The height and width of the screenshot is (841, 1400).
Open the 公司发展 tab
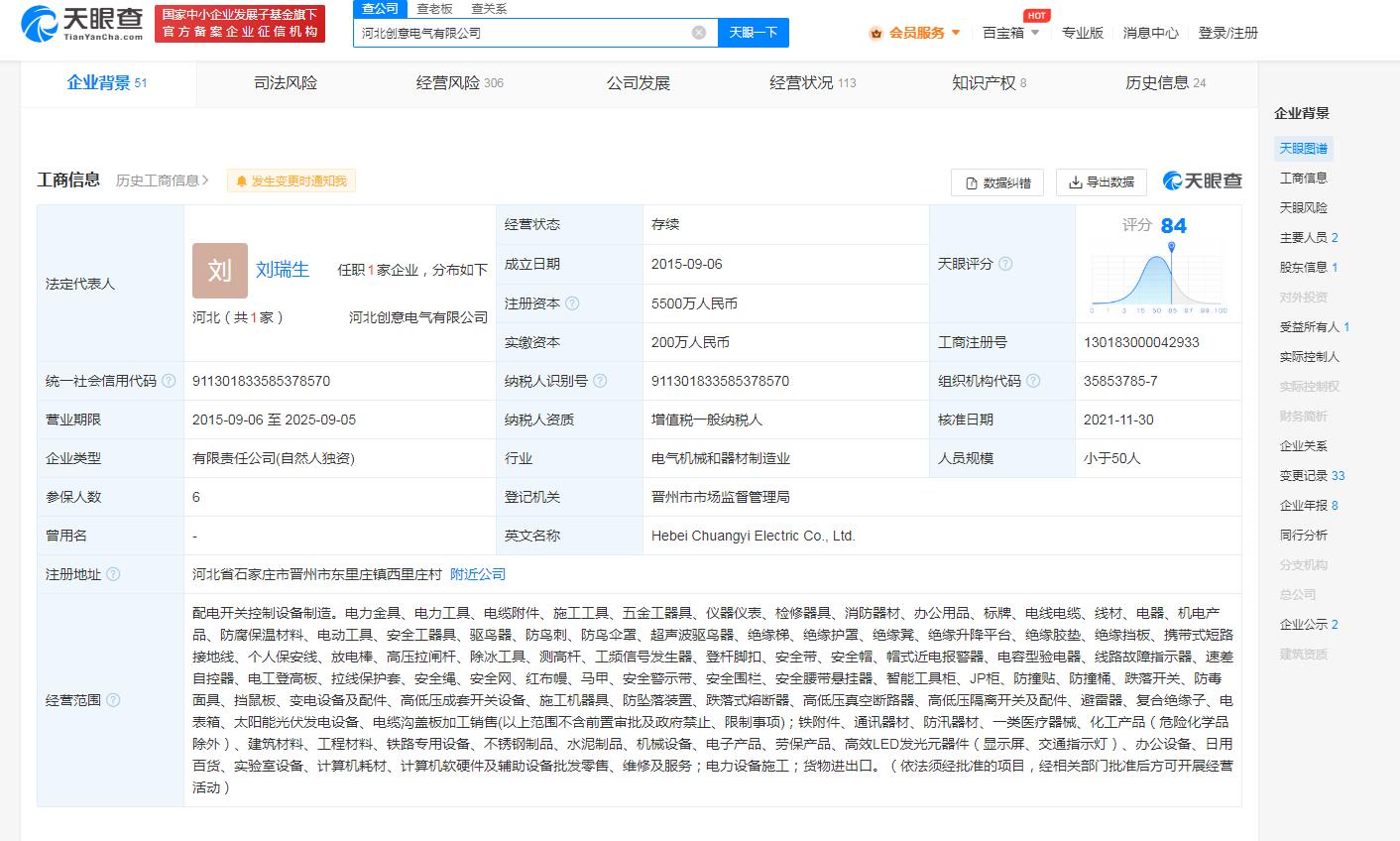pyautogui.click(x=639, y=83)
